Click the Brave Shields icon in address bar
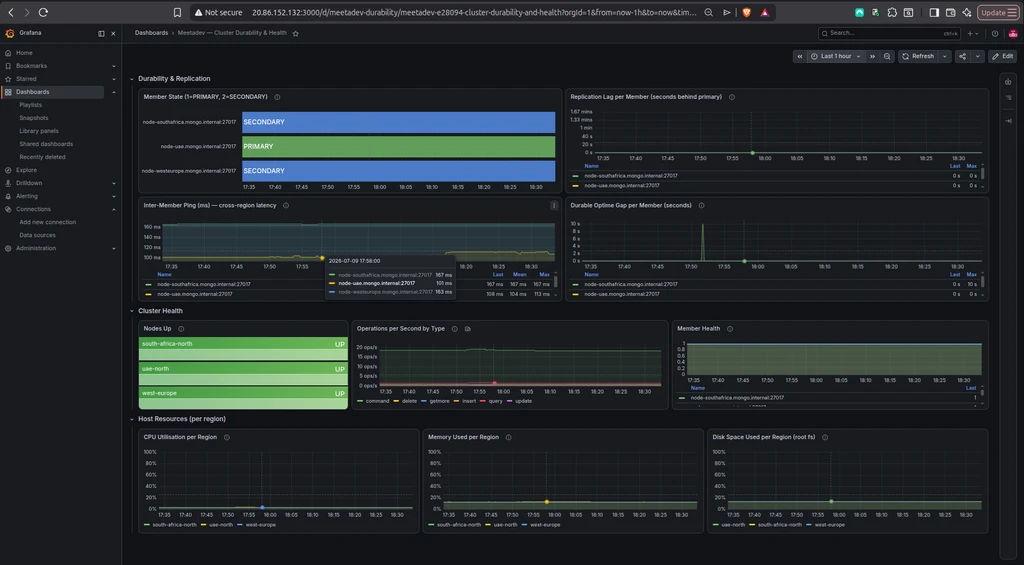This screenshot has width=1024, height=565. pyautogui.click(x=746, y=12)
